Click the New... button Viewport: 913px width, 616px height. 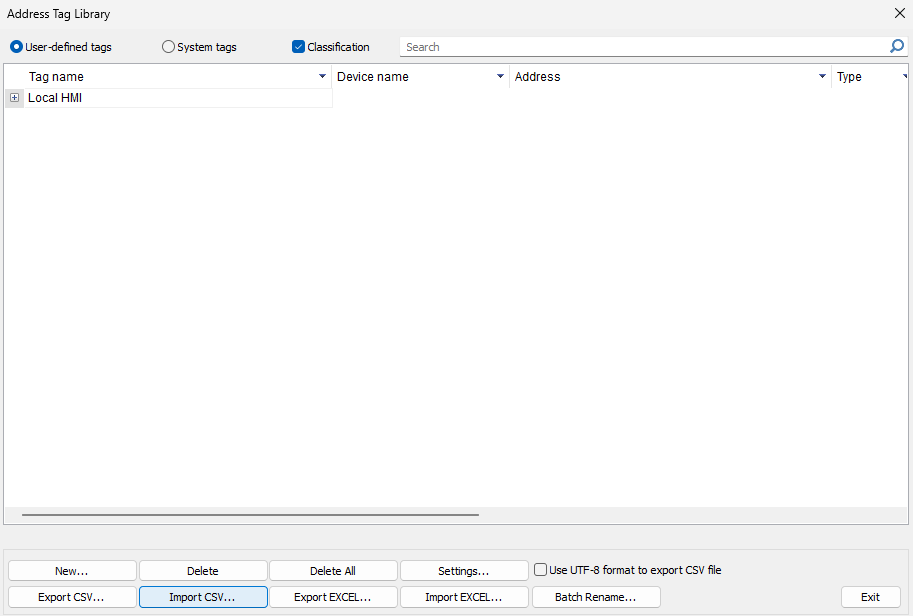coord(72,571)
